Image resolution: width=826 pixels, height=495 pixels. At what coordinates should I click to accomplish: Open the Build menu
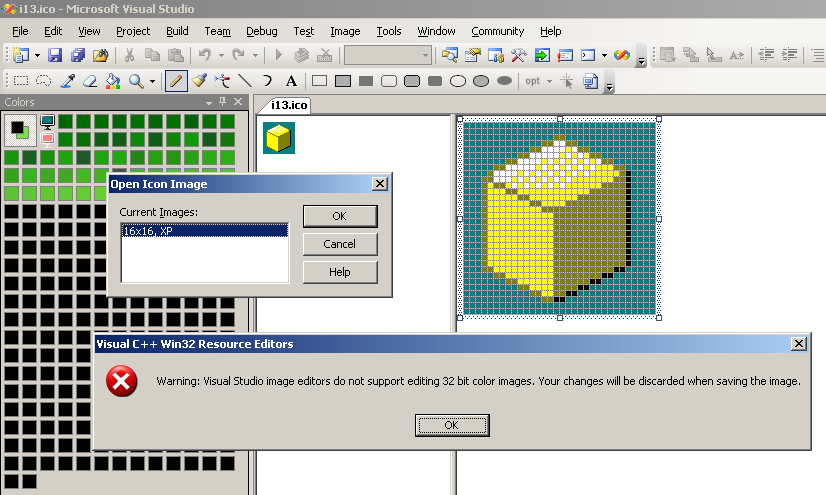(x=177, y=31)
